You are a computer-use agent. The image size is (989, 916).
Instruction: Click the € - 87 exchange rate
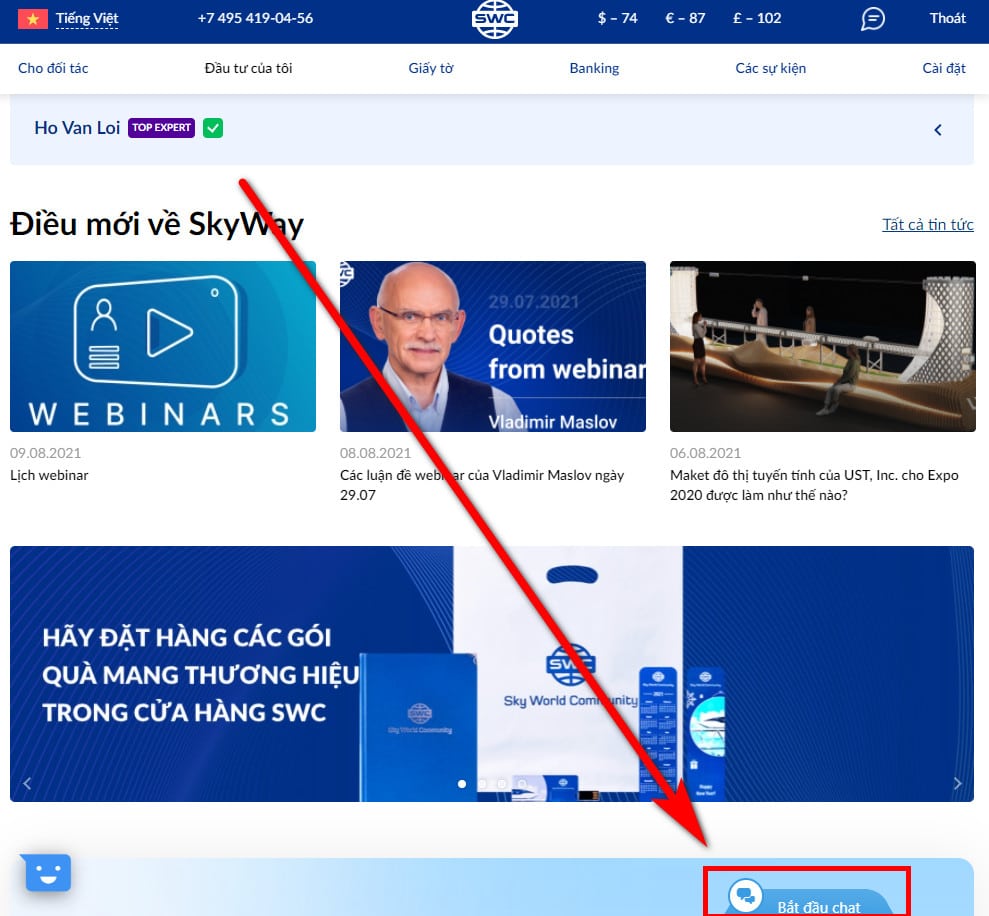click(x=686, y=18)
